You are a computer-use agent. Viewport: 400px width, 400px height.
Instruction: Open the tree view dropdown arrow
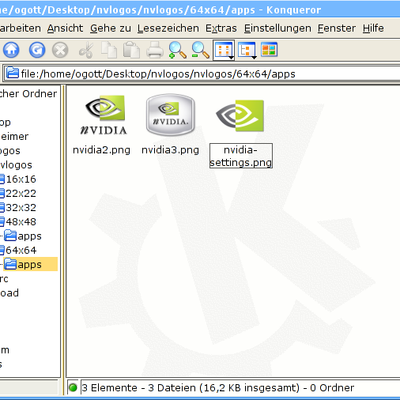point(254,58)
